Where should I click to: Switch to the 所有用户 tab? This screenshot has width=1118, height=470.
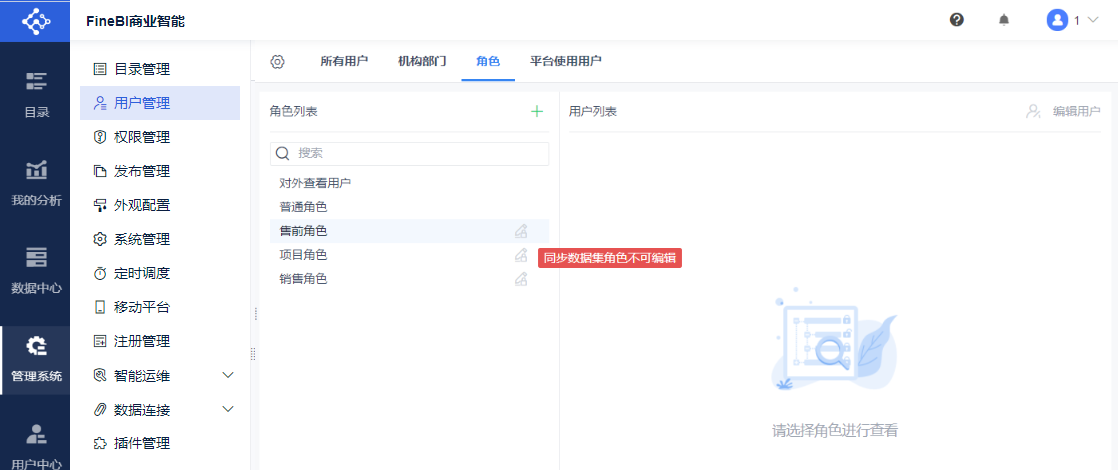tap(344, 61)
